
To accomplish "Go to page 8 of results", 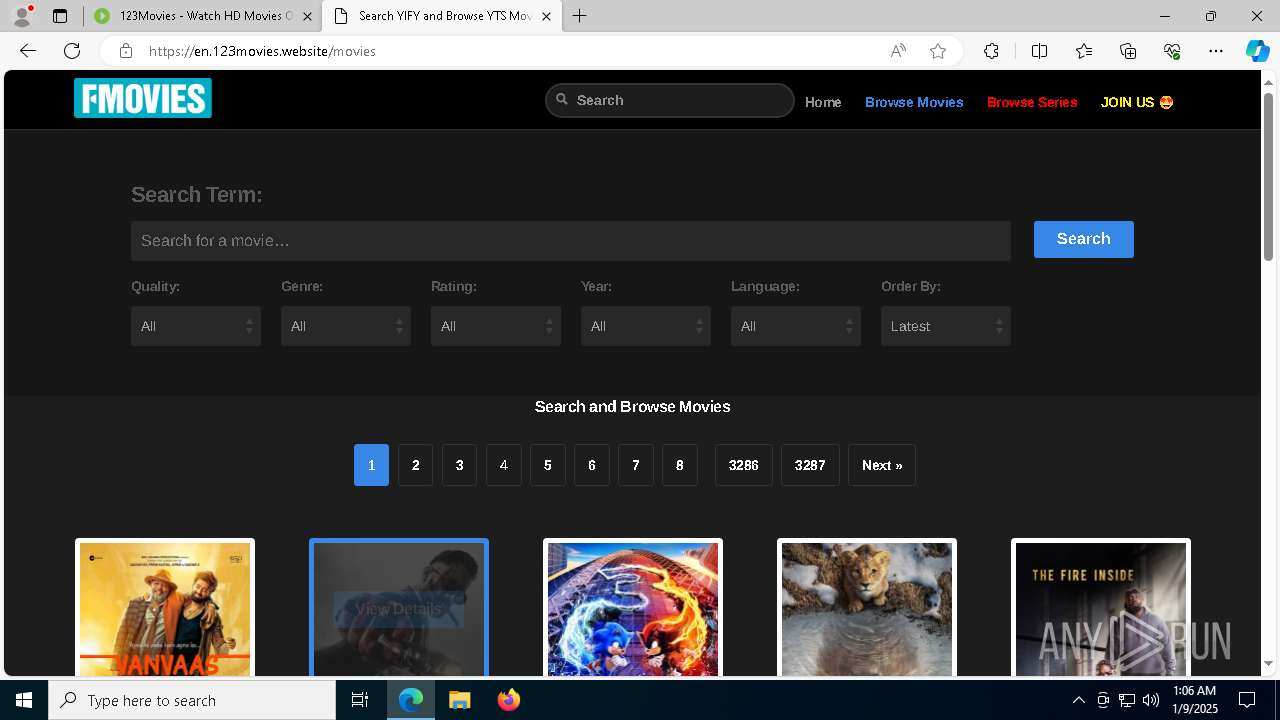I will coord(679,465).
